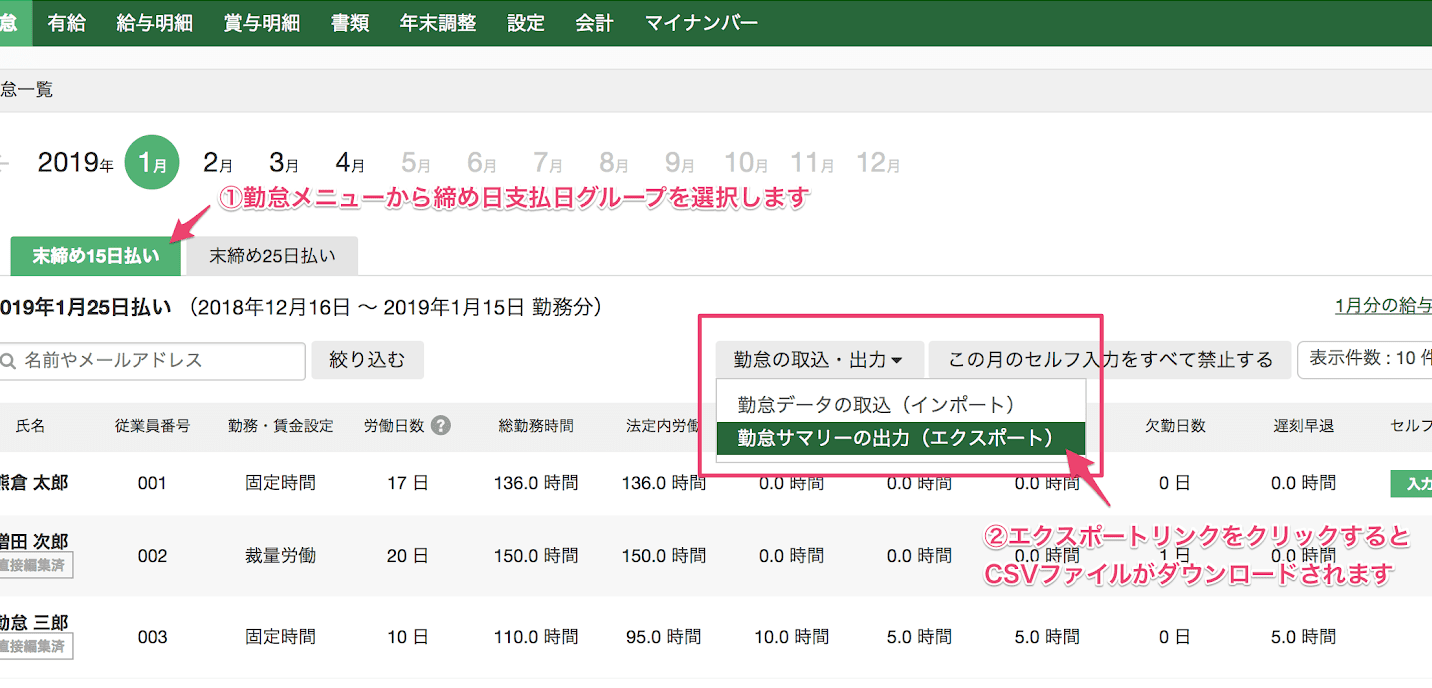The image size is (1432, 688).
Task: Click green 入力 button in row 001
Action: (1412, 483)
